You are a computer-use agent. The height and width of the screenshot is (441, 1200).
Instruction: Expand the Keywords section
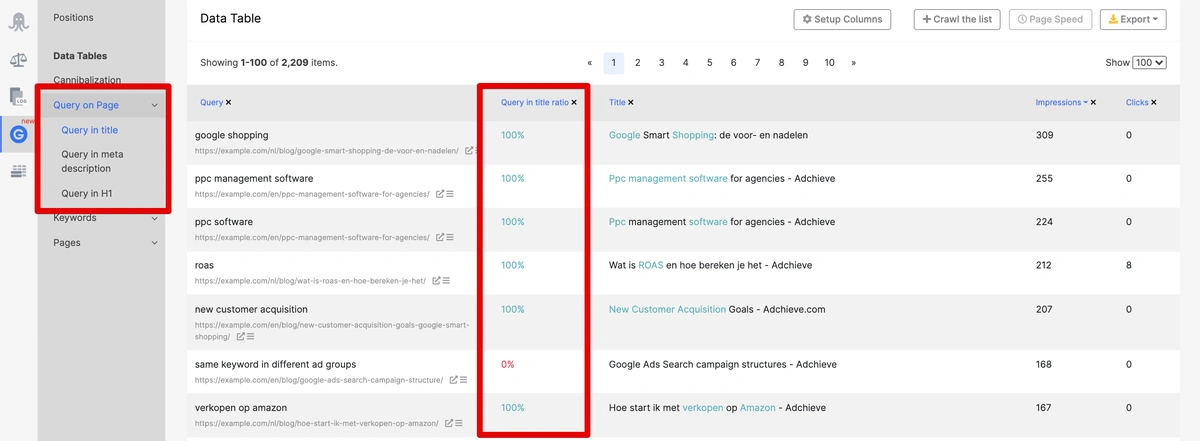coord(154,218)
